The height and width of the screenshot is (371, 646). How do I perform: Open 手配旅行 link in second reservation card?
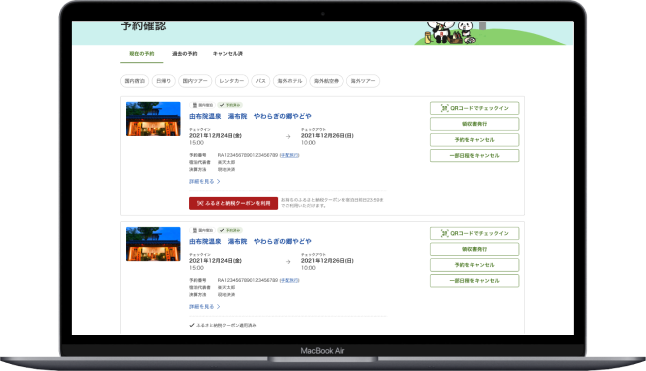[x=290, y=280]
